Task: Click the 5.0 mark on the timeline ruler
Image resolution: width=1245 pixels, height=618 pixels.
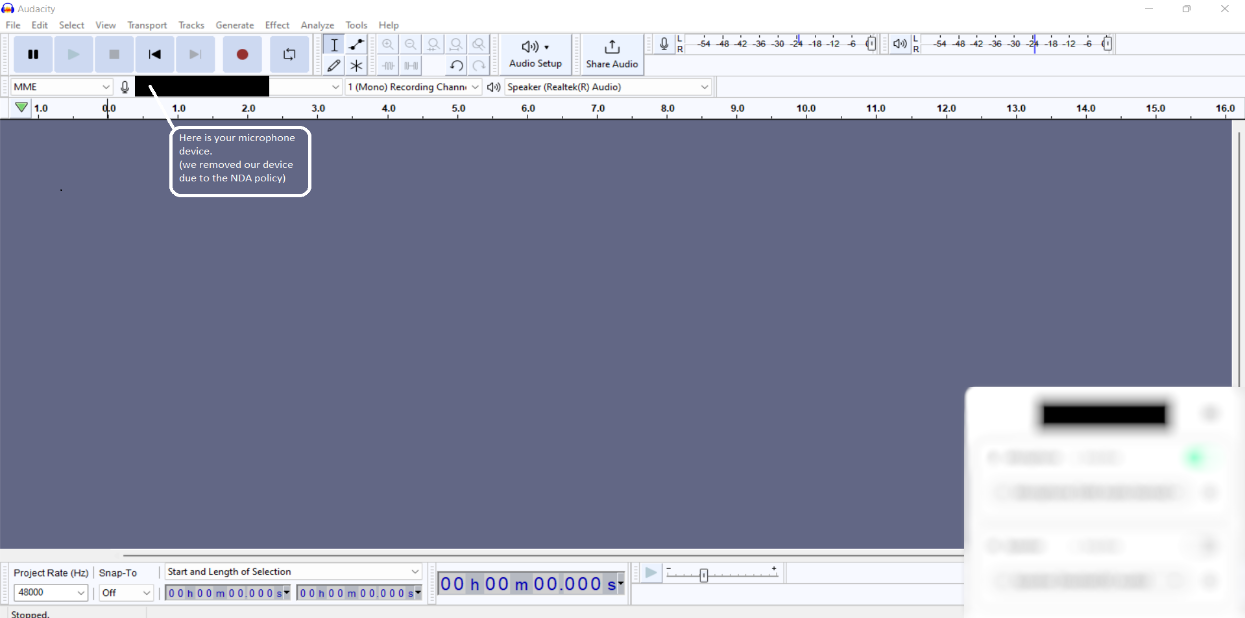Action: point(458,108)
